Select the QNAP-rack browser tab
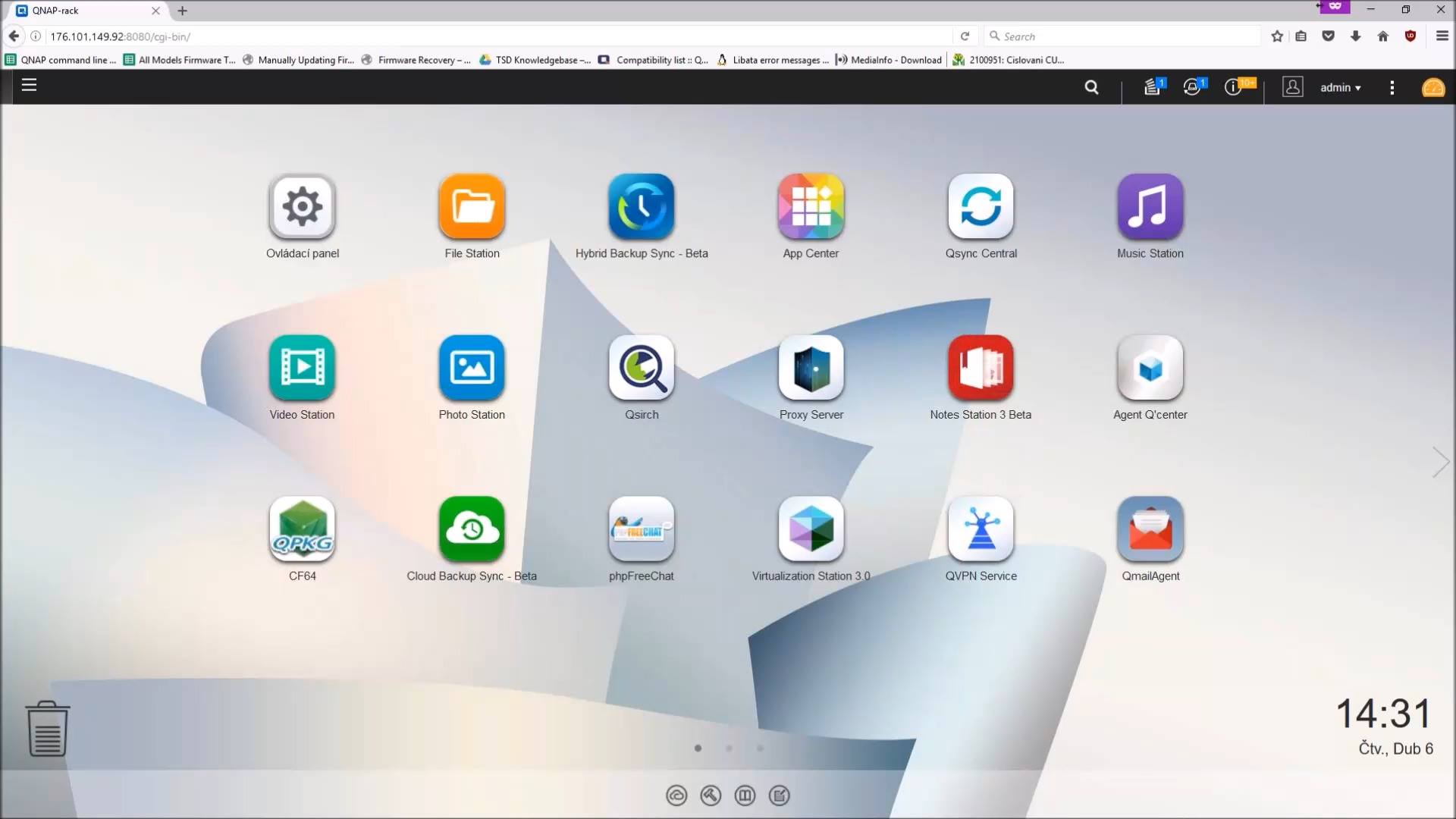This screenshot has width=1456, height=819. click(x=89, y=11)
